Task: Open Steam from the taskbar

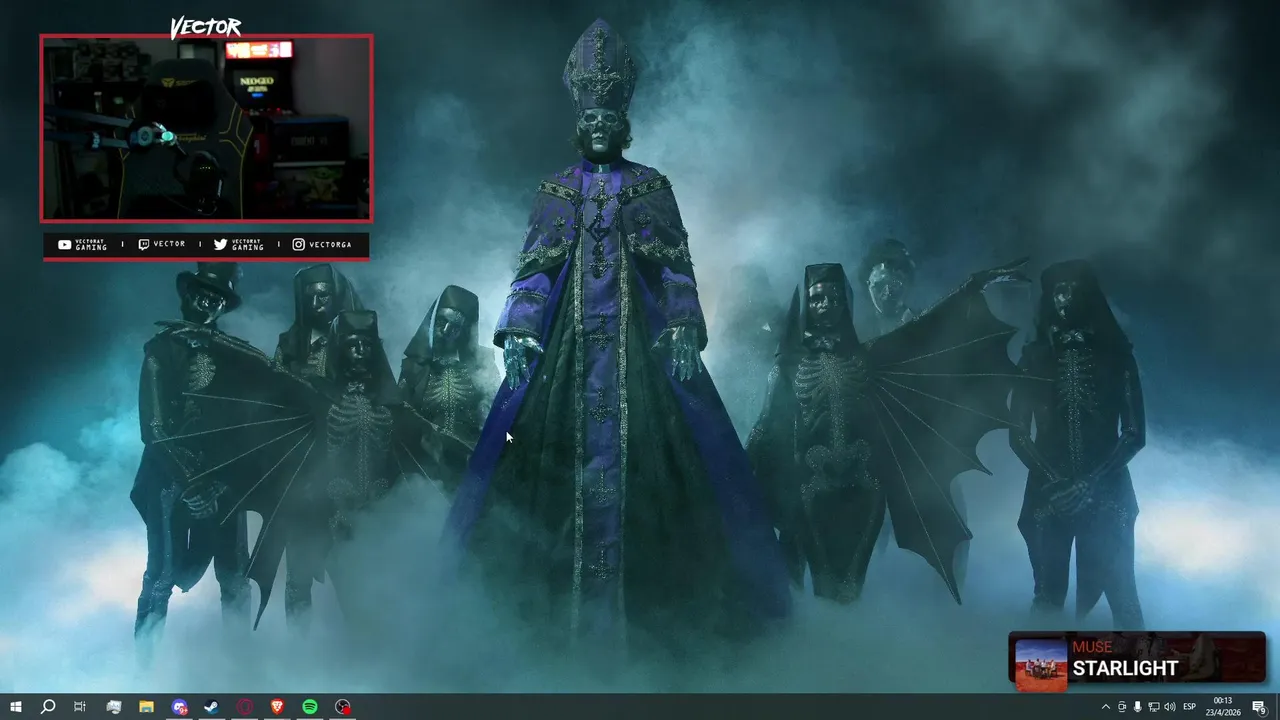Action: point(211,707)
